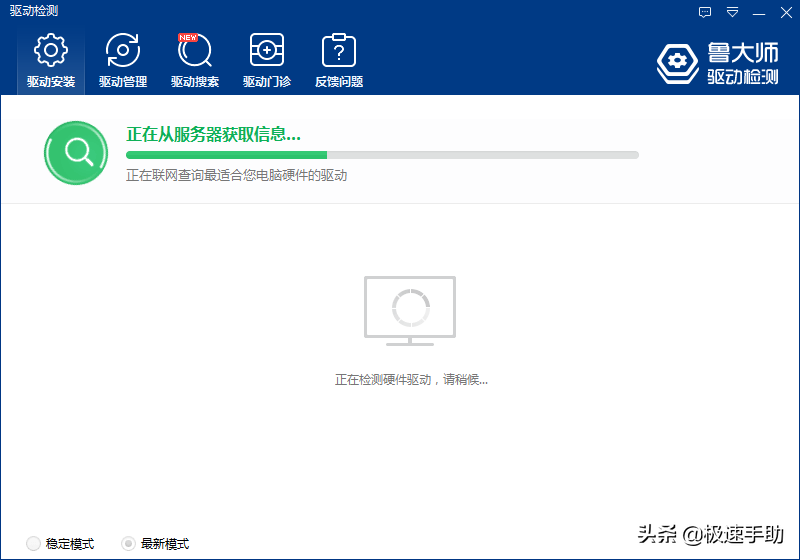Screen dimensions: 800x560
Task: Open 驱动管理 via its circular arrow icon
Action: pos(123,50)
